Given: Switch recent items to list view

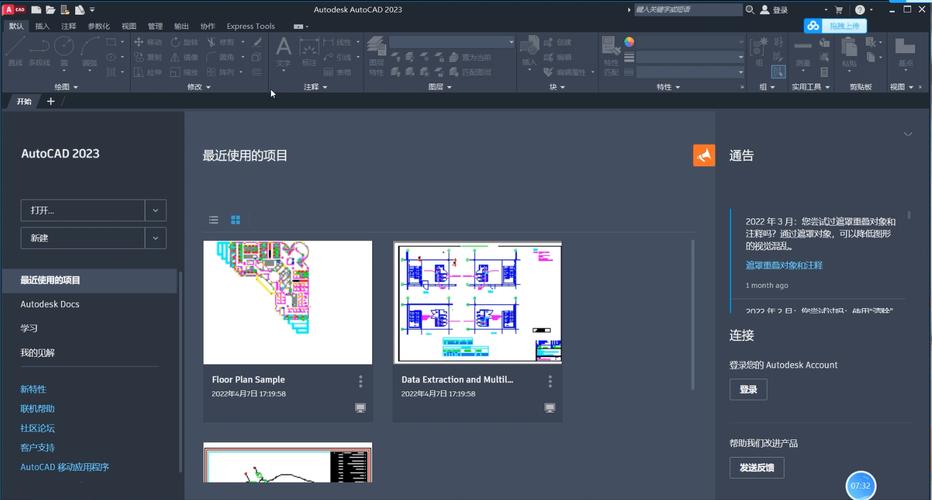Looking at the screenshot, I should [x=213, y=220].
